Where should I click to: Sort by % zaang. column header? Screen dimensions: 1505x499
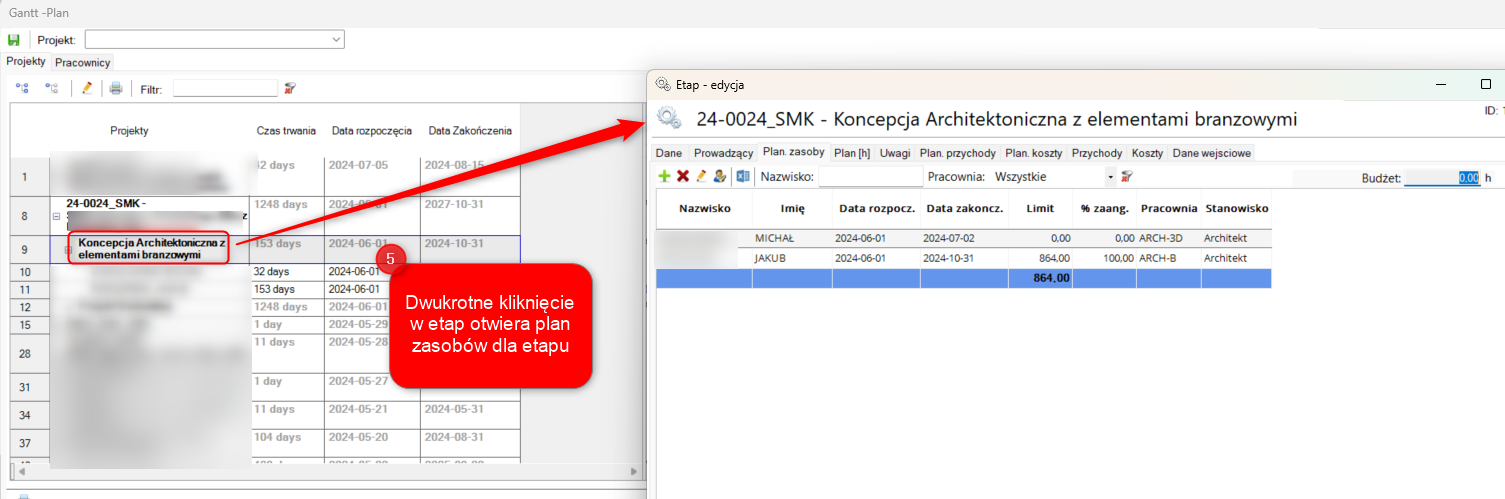[x=1105, y=209]
